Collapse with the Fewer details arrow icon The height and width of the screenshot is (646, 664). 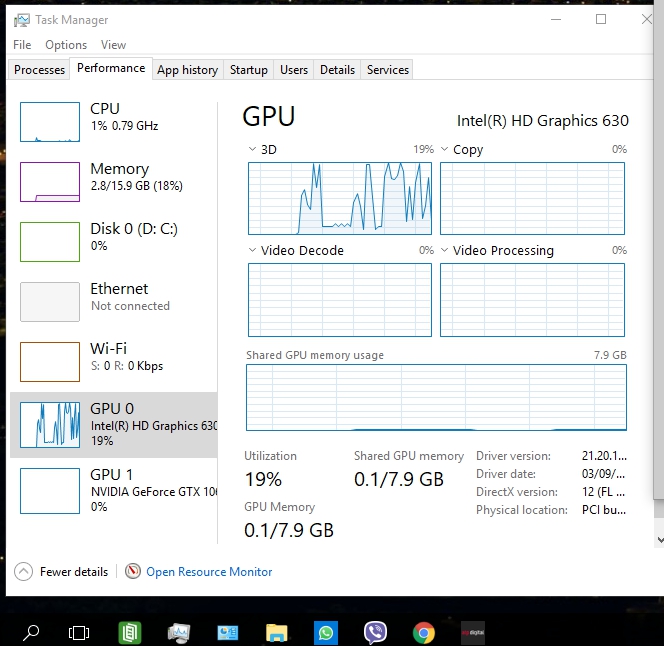tap(23, 571)
